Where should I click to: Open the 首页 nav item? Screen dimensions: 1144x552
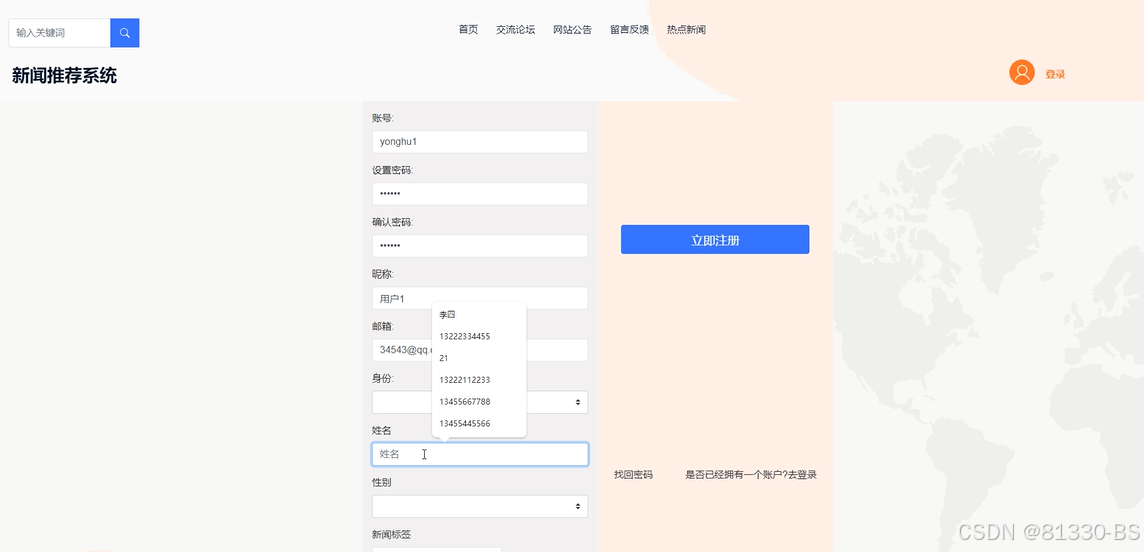(468, 30)
